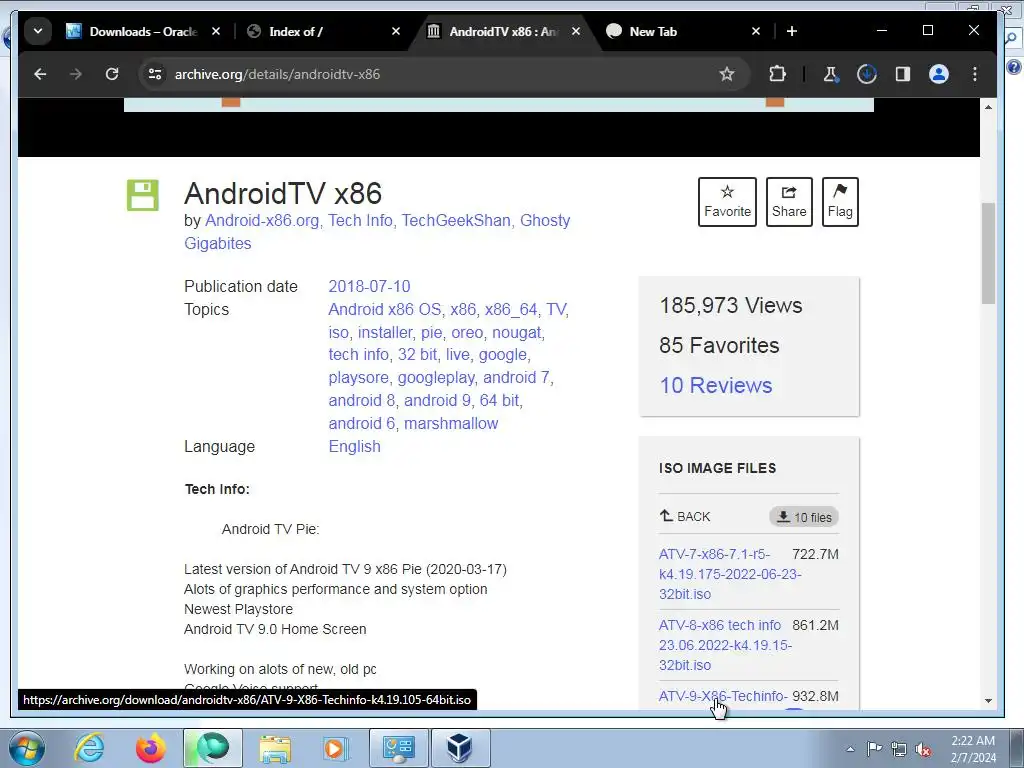Open the marshmallow topic link

pos(451,423)
